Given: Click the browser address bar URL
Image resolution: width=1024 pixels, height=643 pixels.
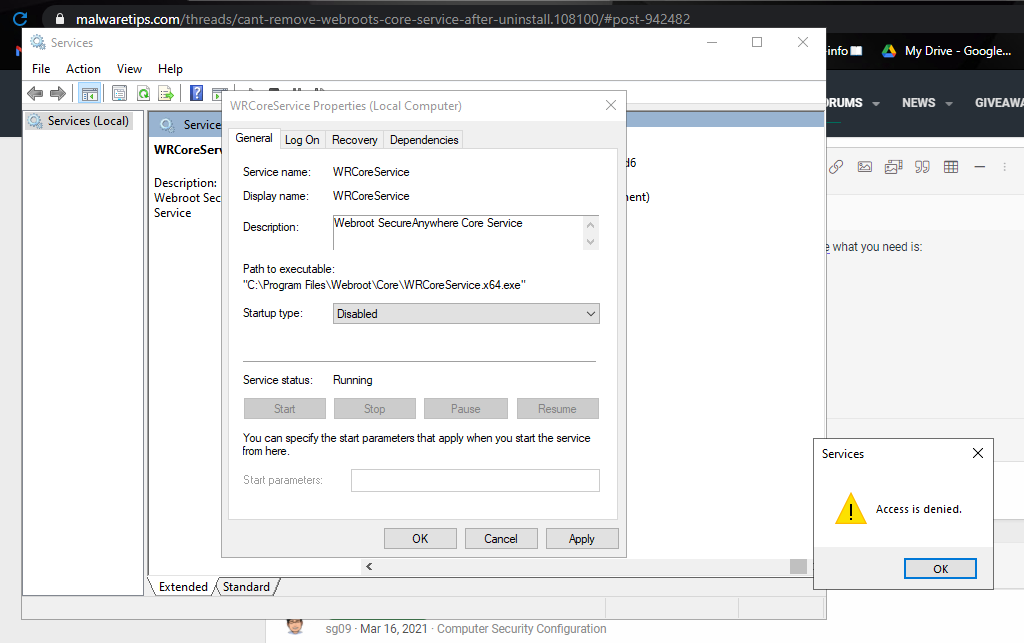Looking at the screenshot, I should (383, 19).
